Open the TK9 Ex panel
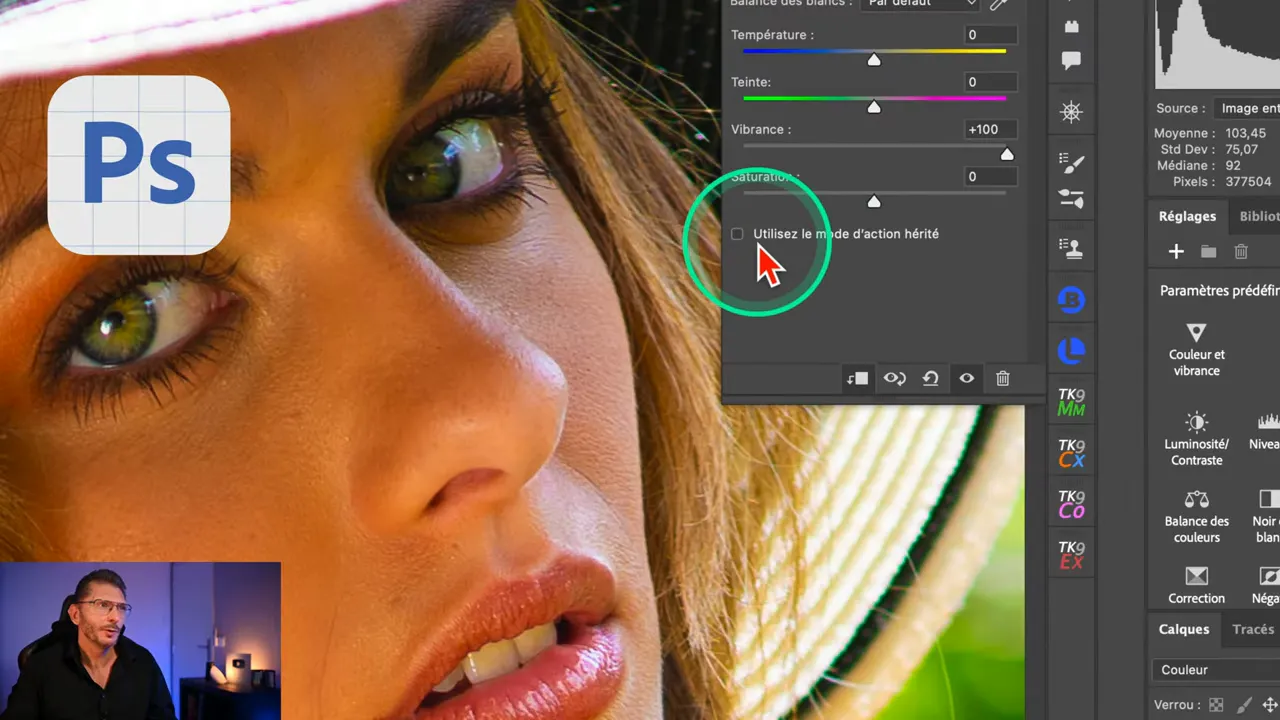1280x720 pixels. (x=1071, y=555)
